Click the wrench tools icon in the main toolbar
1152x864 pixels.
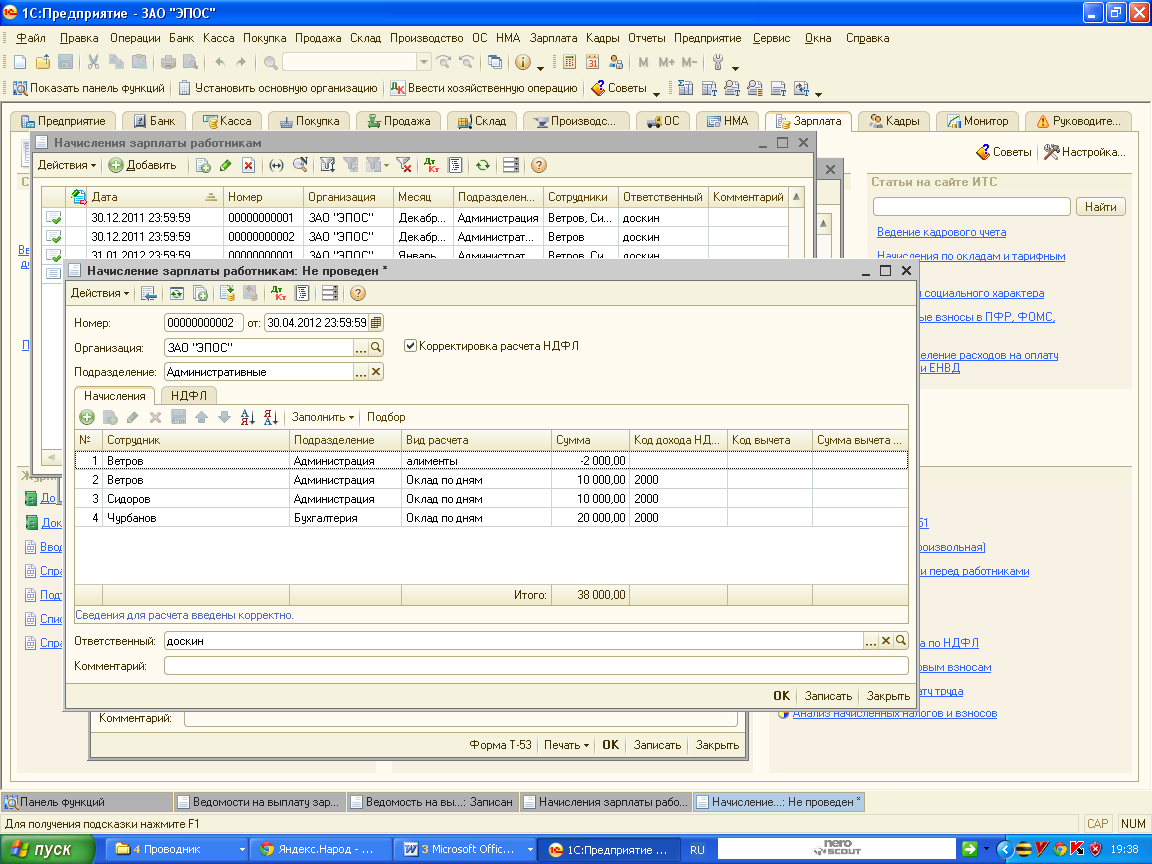[718, 62]
